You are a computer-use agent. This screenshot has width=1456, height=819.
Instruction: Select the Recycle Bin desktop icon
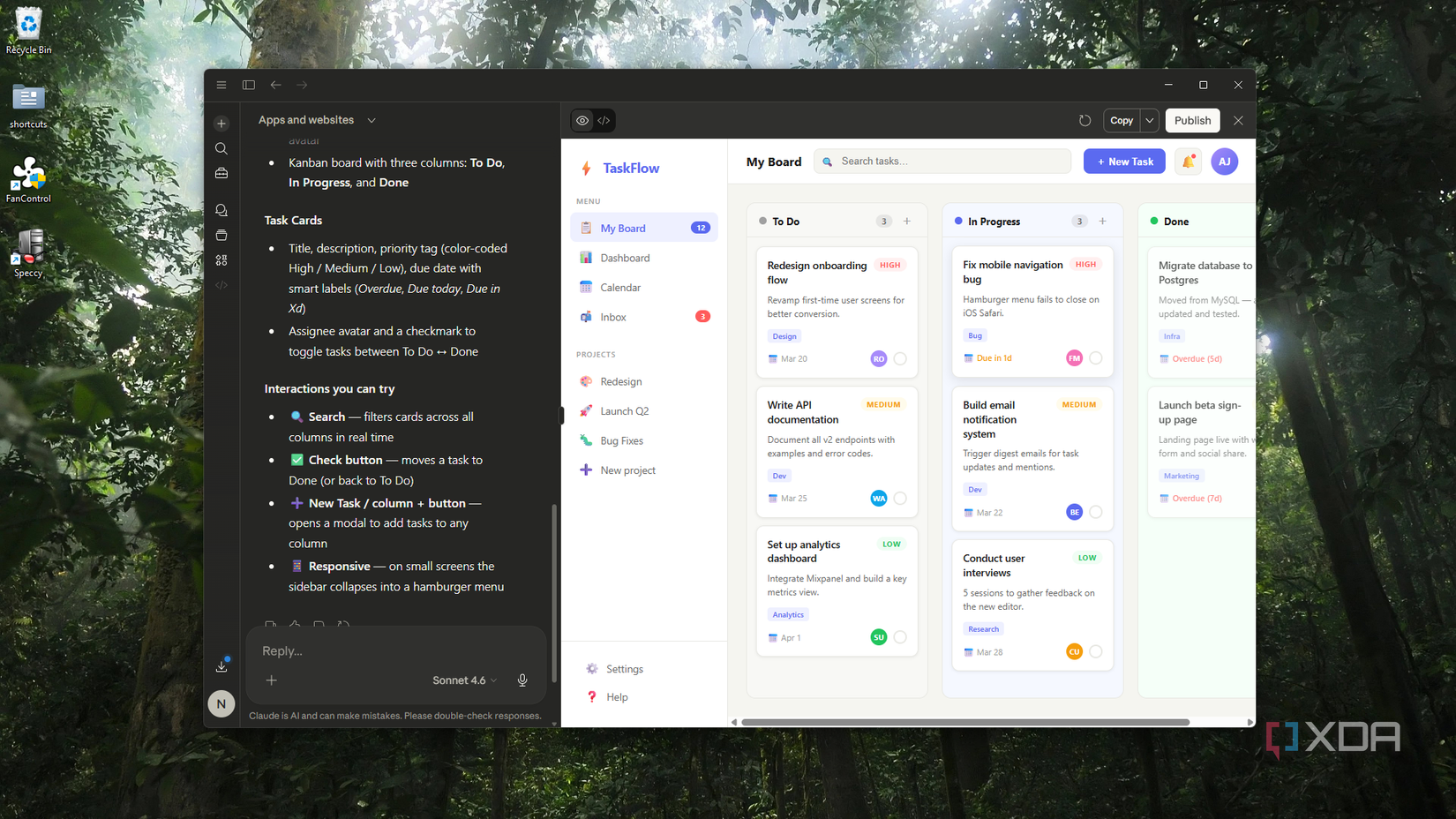pos(28,32)
